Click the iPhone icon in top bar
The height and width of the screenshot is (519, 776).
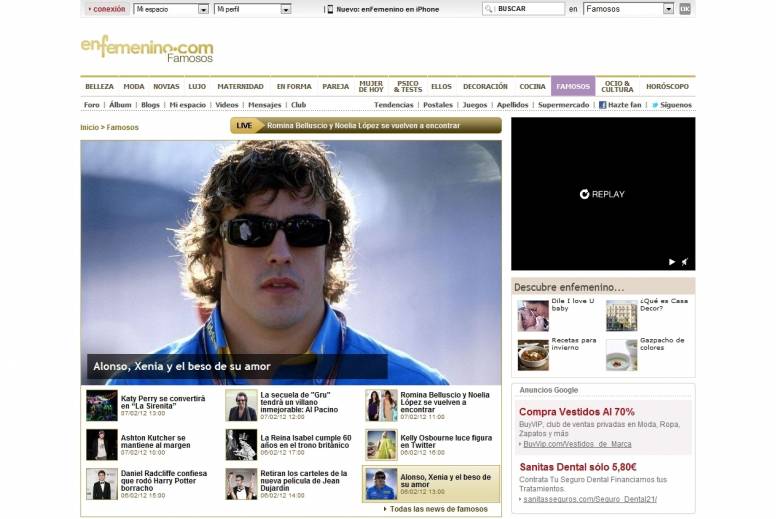329,9
